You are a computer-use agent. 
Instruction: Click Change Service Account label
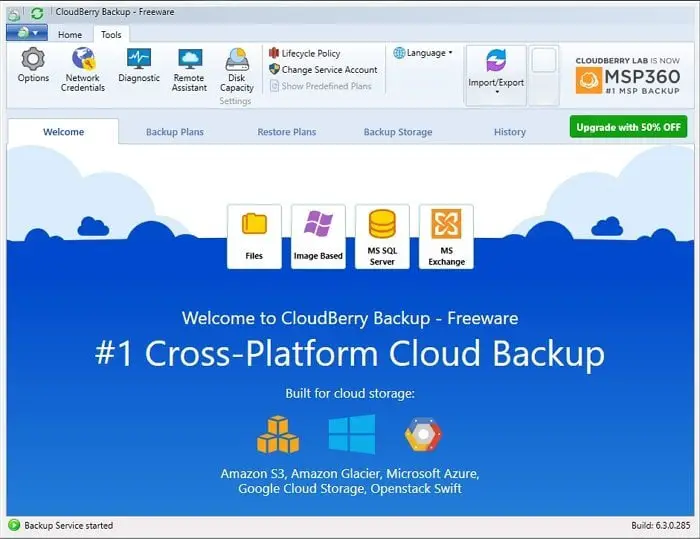[329, 70]
